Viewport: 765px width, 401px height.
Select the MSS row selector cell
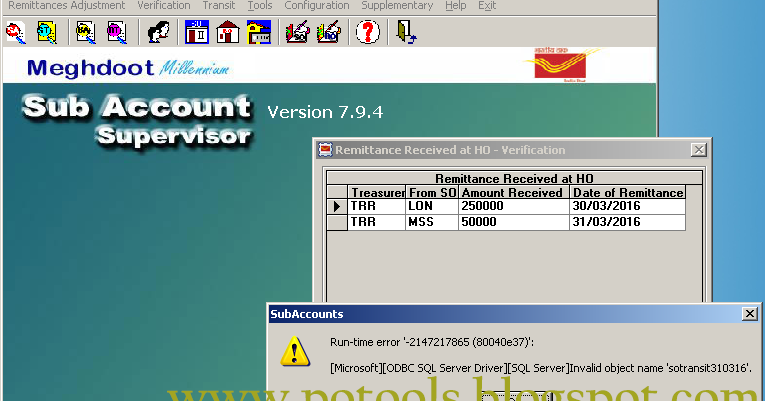coord(337,222)
